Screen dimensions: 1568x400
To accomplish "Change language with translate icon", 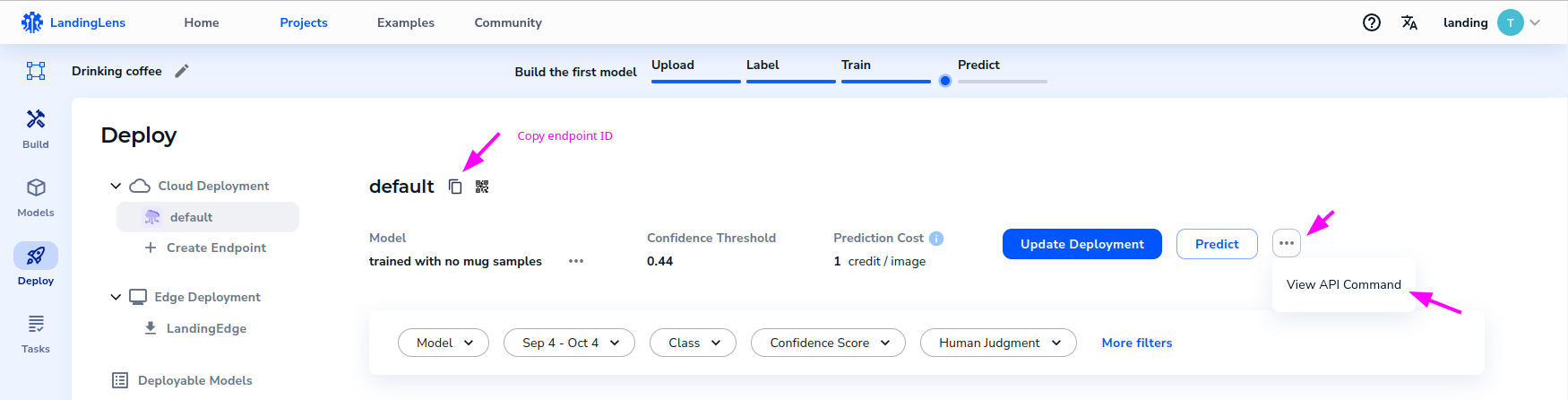I will coord(1409,22).
